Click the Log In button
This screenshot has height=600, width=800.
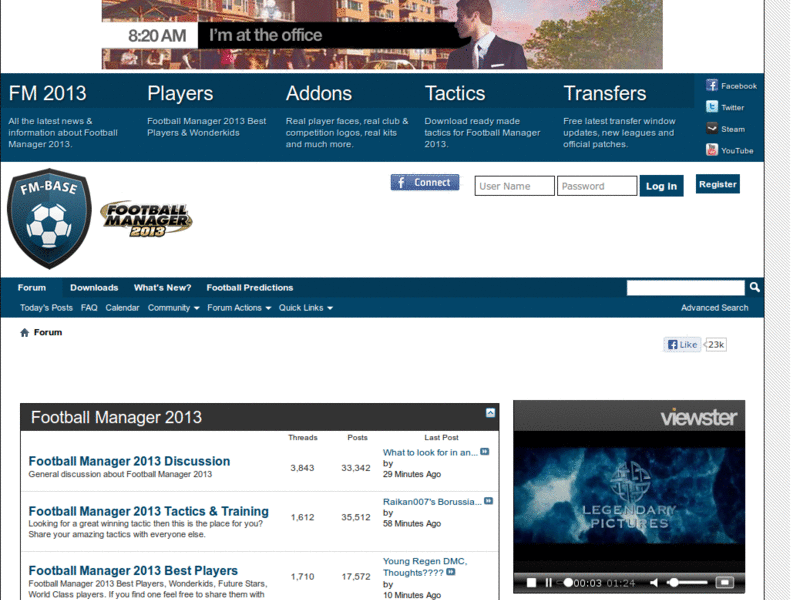tap(661, 186)
